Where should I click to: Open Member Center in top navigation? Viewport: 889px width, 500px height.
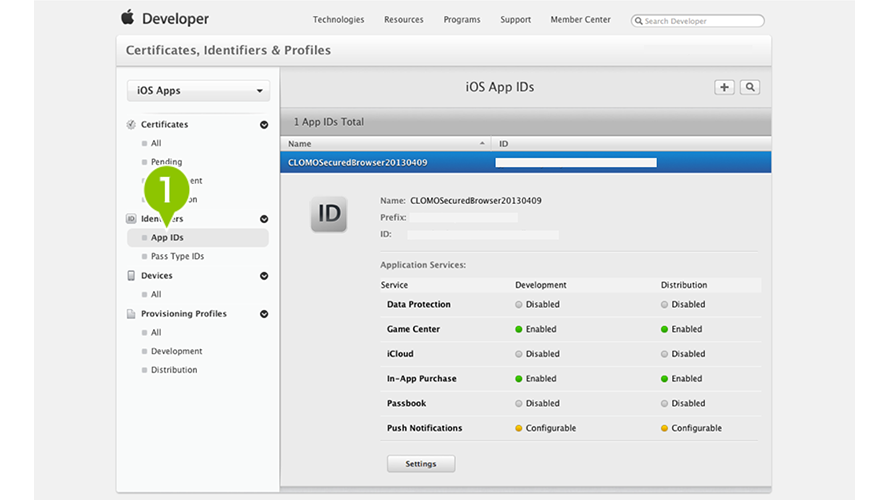(x=580, y=19)
